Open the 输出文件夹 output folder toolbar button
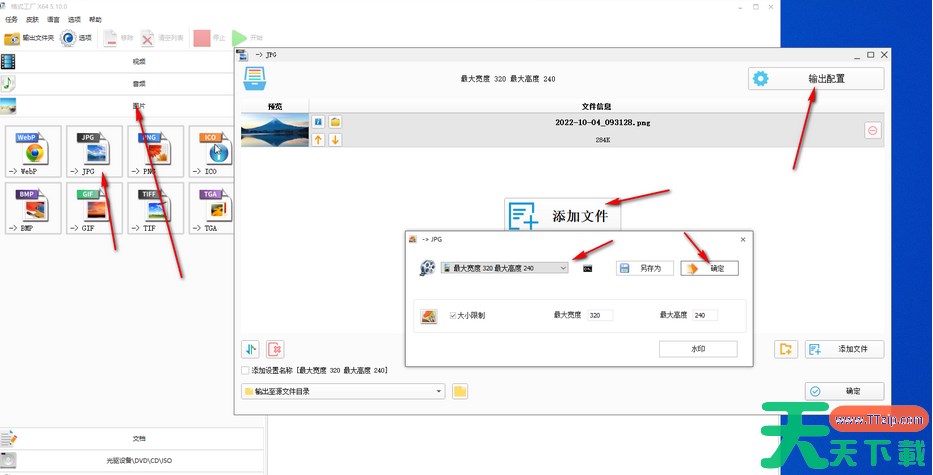The image size is (933, 475). 29,38
